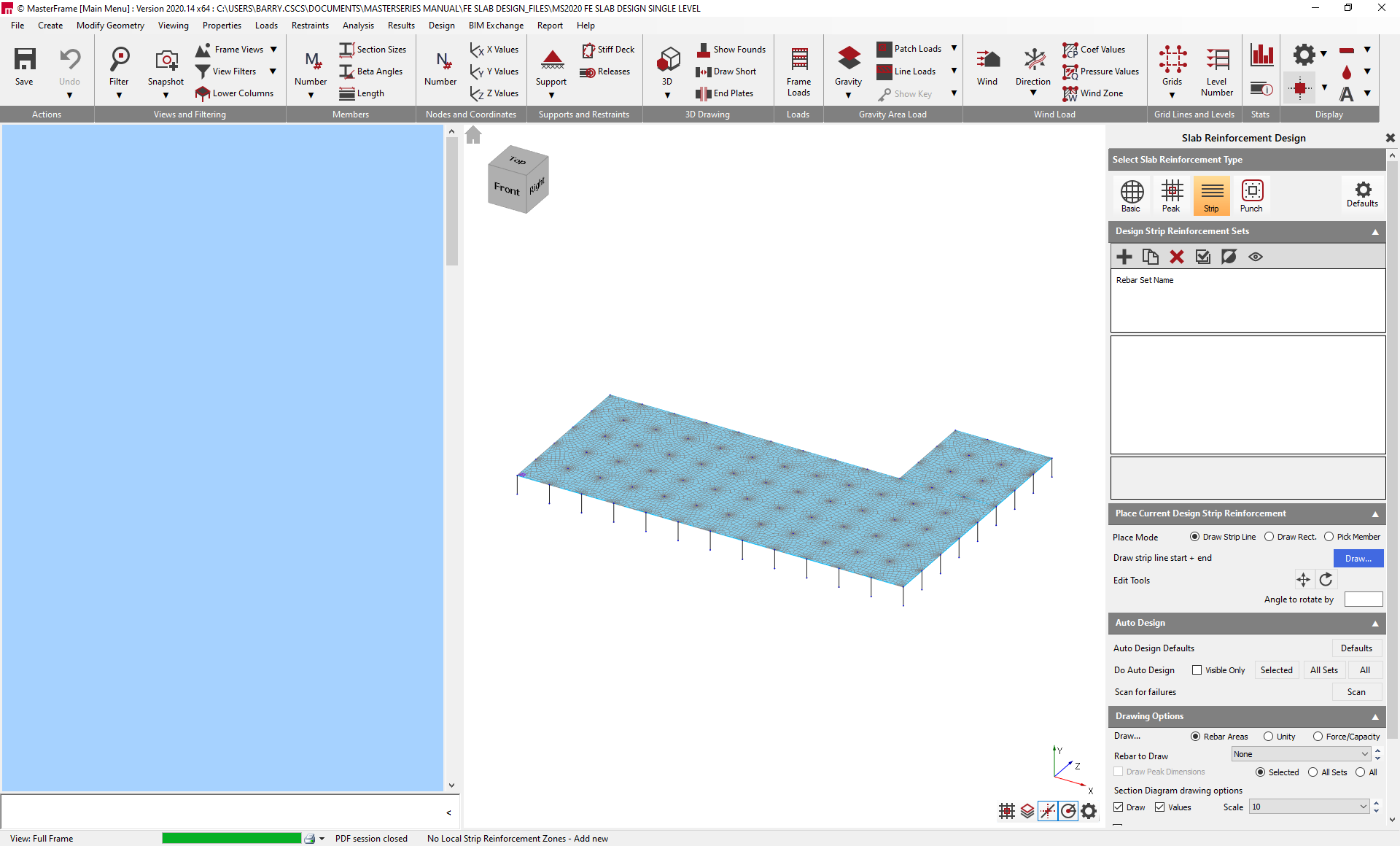Open the Level Number tool

click(1216, 71)
